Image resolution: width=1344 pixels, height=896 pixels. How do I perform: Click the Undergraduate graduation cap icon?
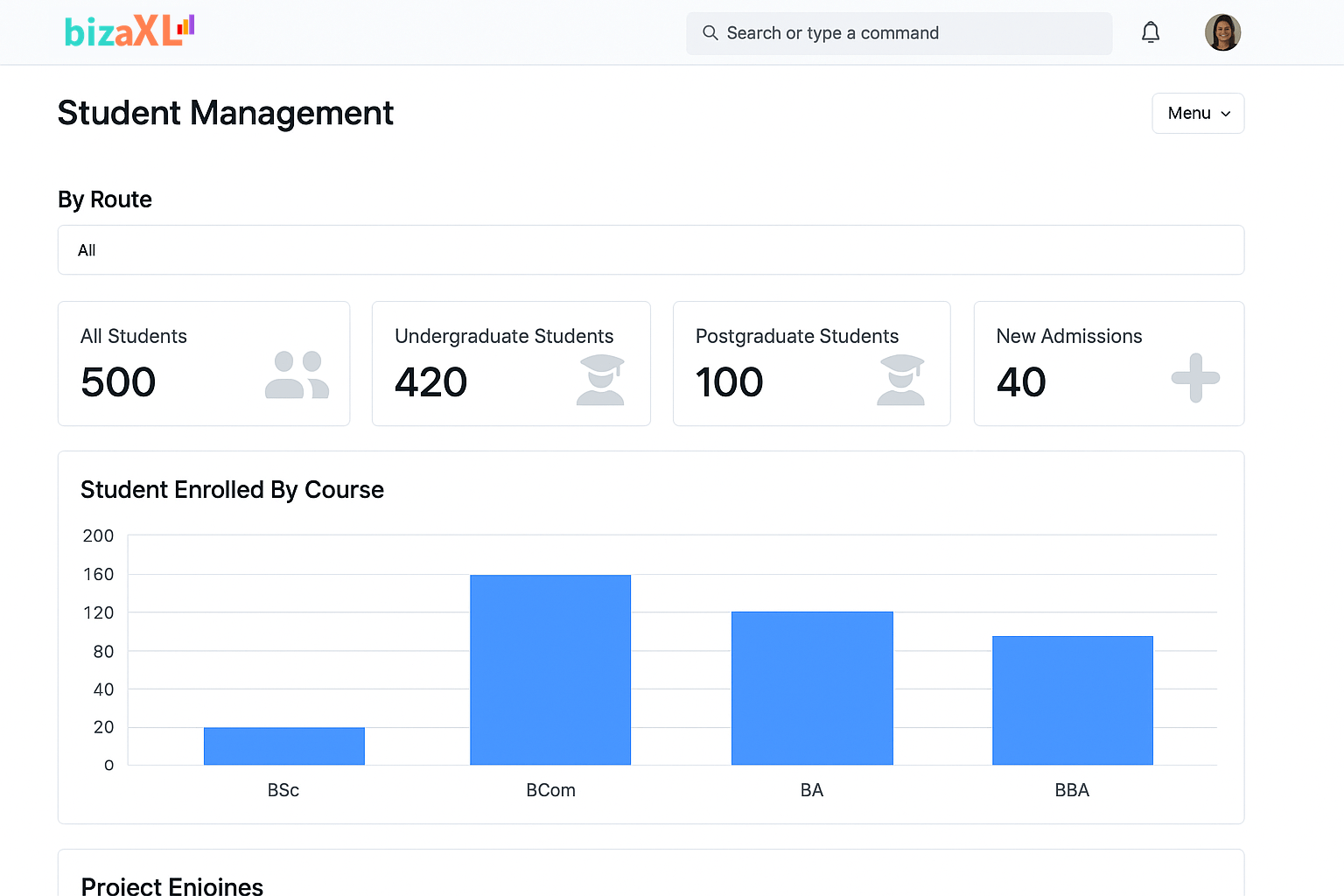tap(600, 380)
